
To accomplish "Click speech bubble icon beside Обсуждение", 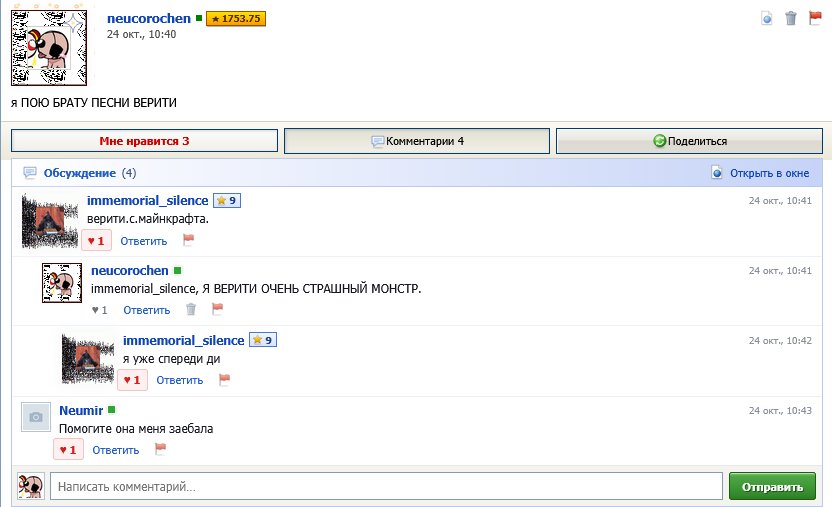I will click(30, 173).
